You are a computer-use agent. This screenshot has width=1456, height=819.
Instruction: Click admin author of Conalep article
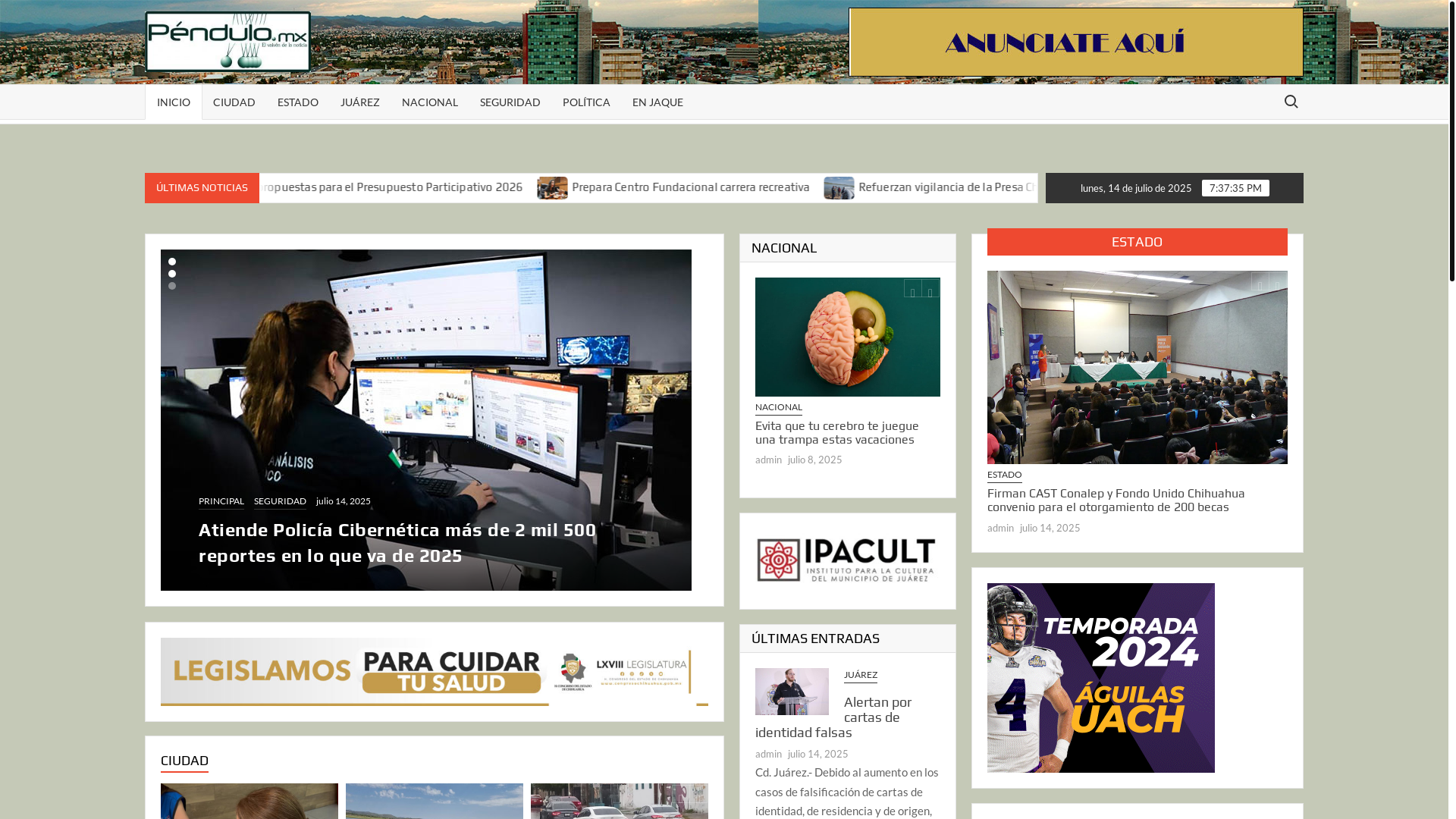click(1000, 528)
